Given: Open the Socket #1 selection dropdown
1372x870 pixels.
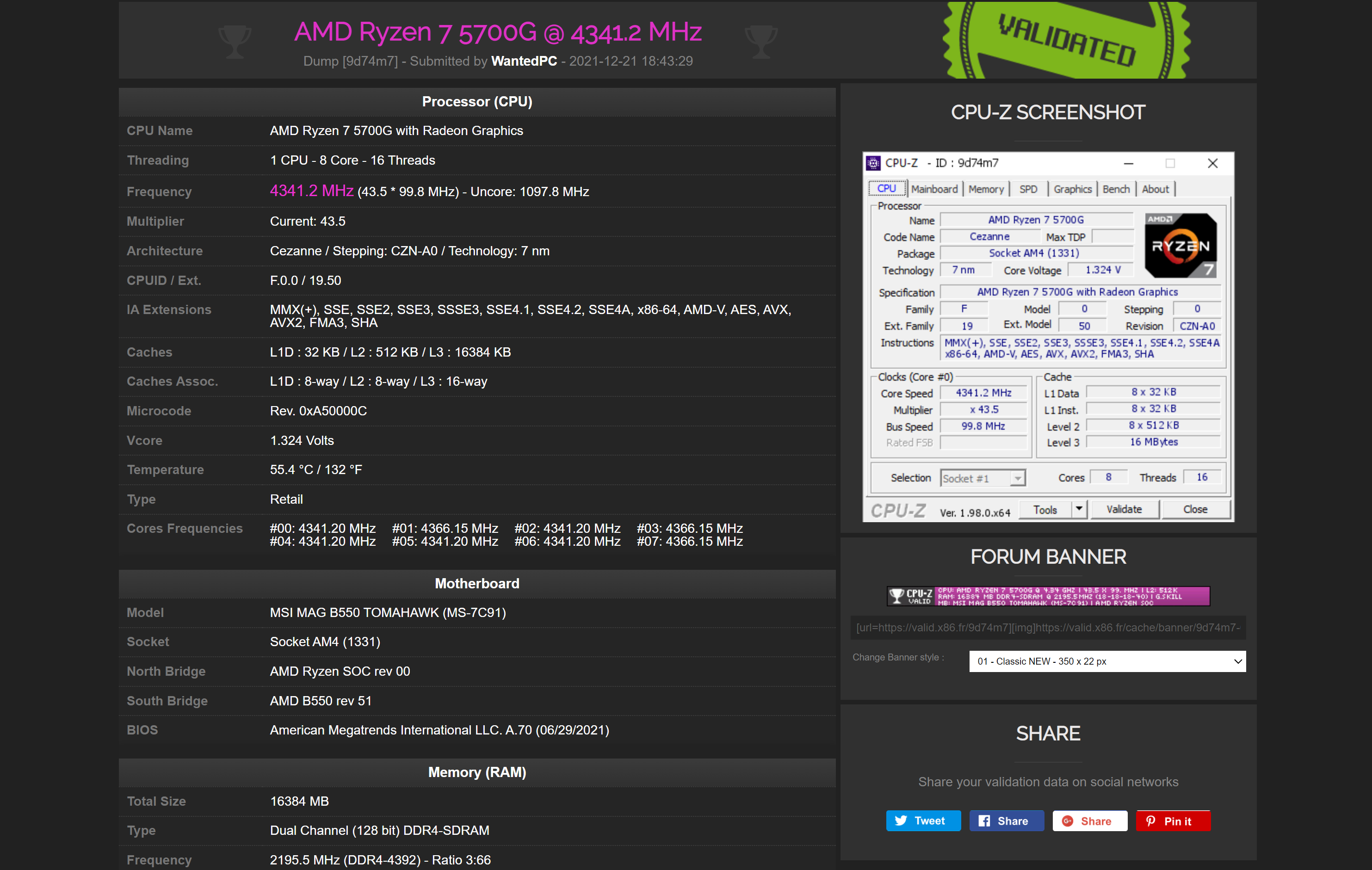Looking at the screenshot, I should coord(982,478).
